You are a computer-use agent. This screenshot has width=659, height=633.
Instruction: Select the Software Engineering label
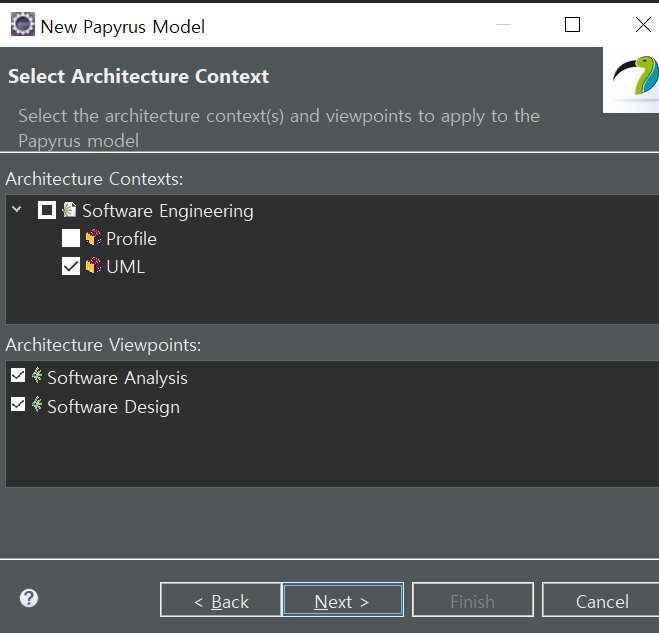(x=168, y=211)
